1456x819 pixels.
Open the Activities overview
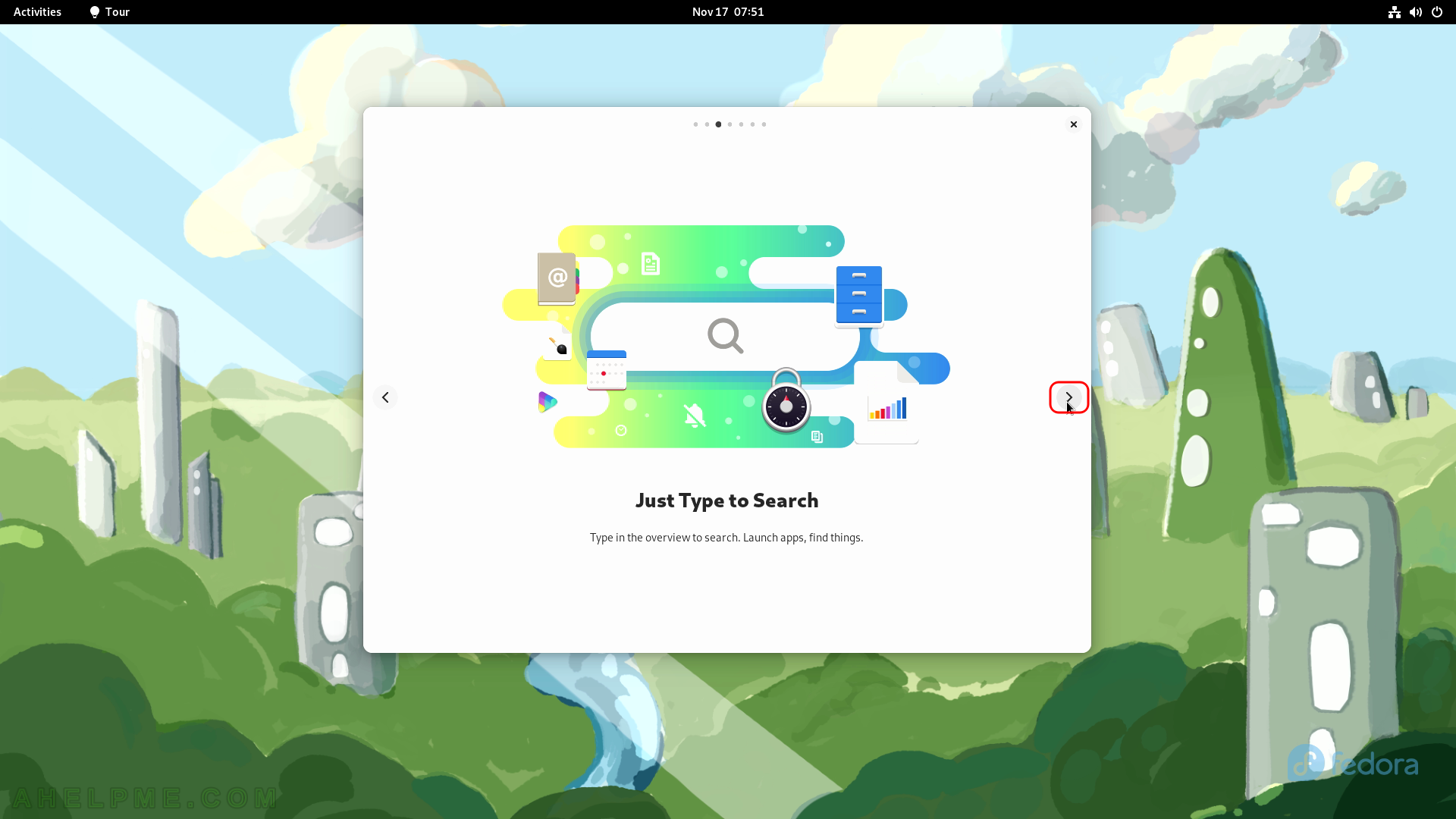click(x=37, y=12)
